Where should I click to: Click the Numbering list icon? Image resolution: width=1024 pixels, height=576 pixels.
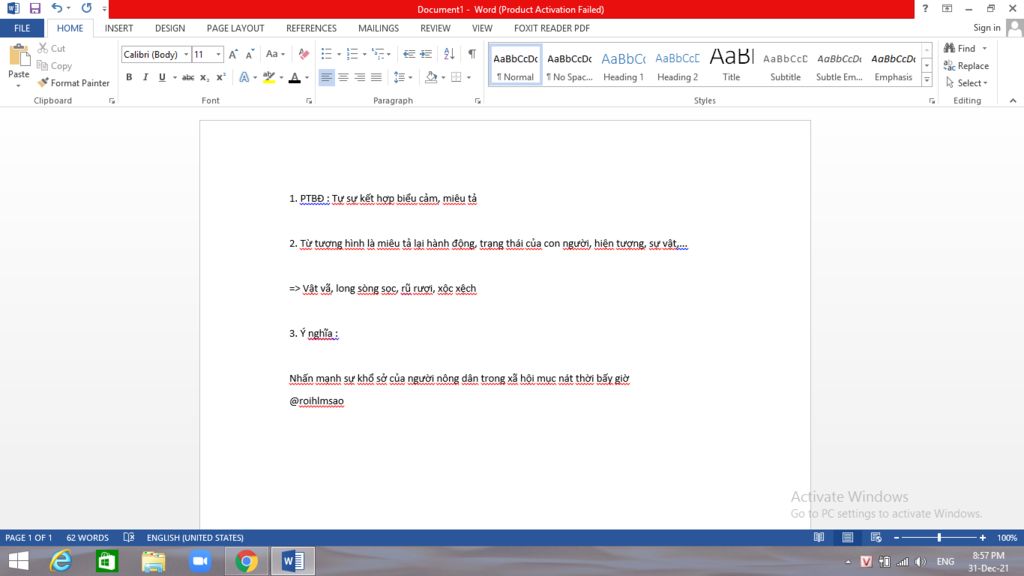pyautogui.click(x=352, y=54)
